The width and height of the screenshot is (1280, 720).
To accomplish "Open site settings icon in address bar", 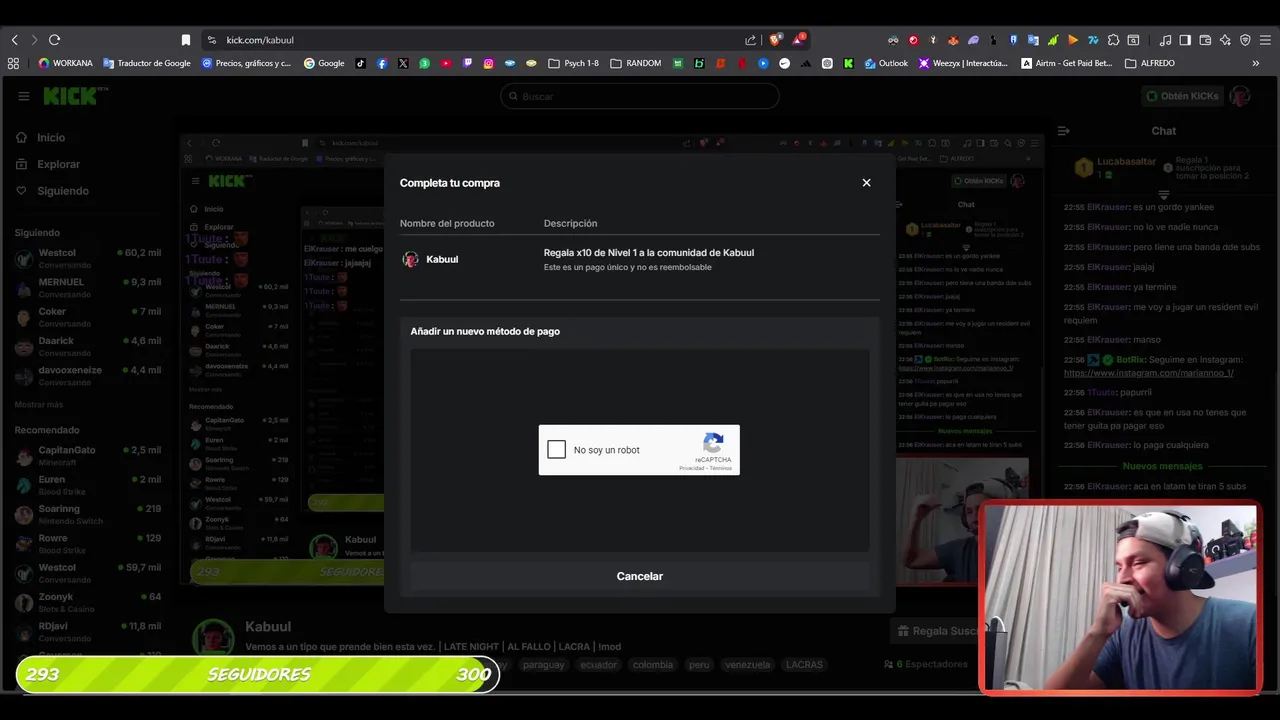I will pyautogui.click(x=211, y=40).
